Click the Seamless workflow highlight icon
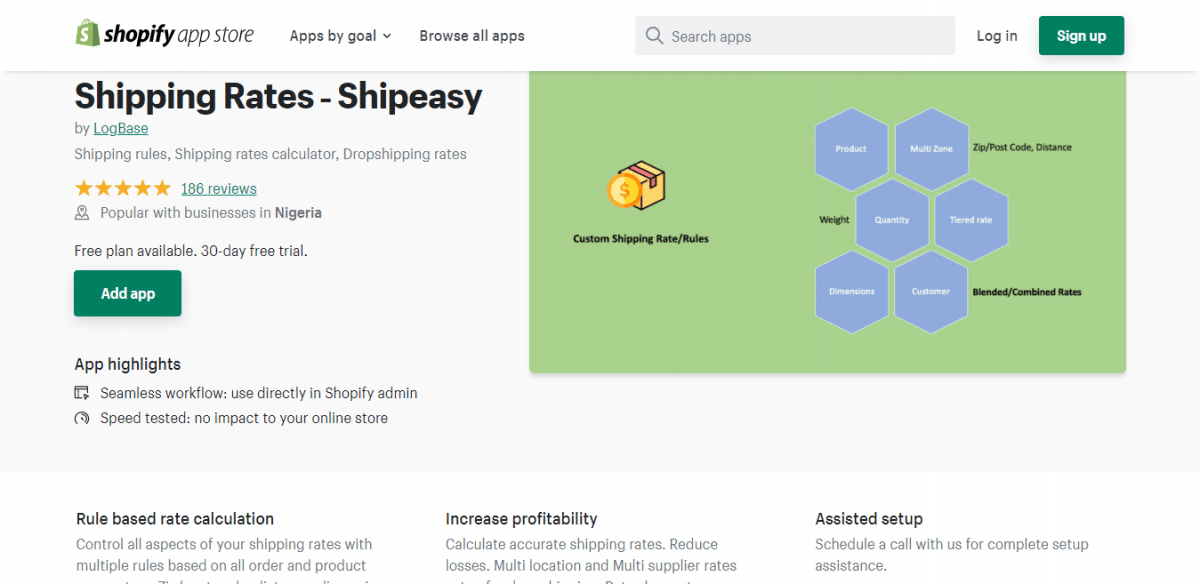 coord(82,393)
